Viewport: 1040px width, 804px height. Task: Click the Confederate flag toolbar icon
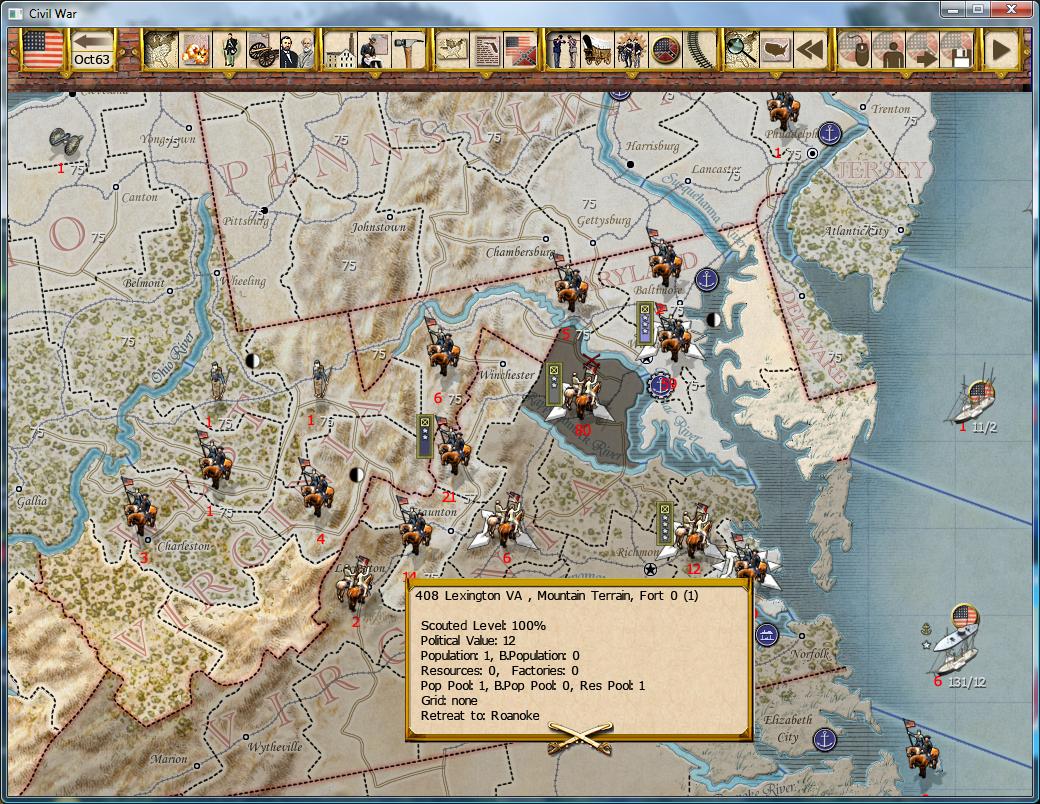click(x=521, y=49)
